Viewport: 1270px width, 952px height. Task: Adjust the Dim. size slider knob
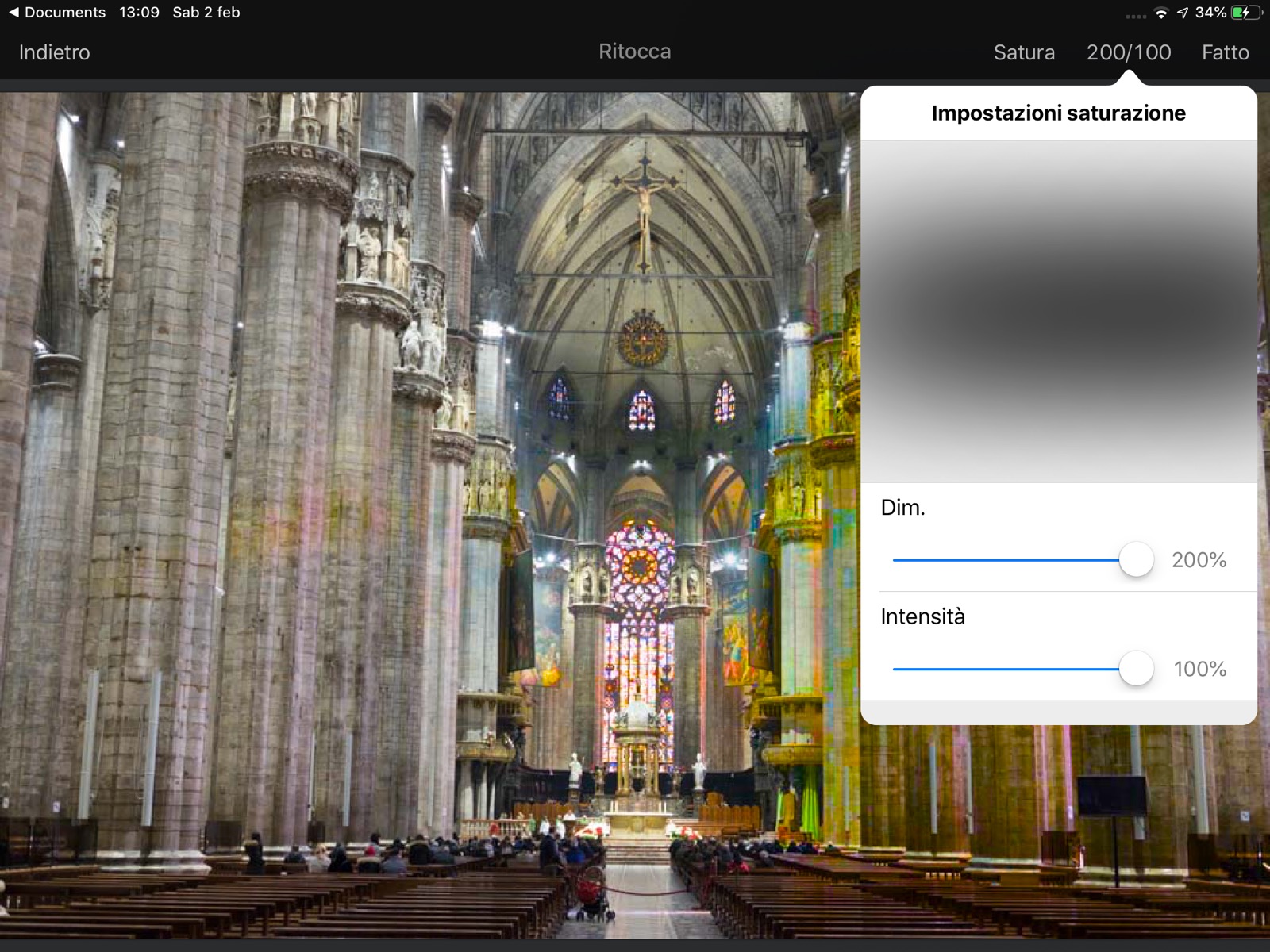coord(1136,560)
